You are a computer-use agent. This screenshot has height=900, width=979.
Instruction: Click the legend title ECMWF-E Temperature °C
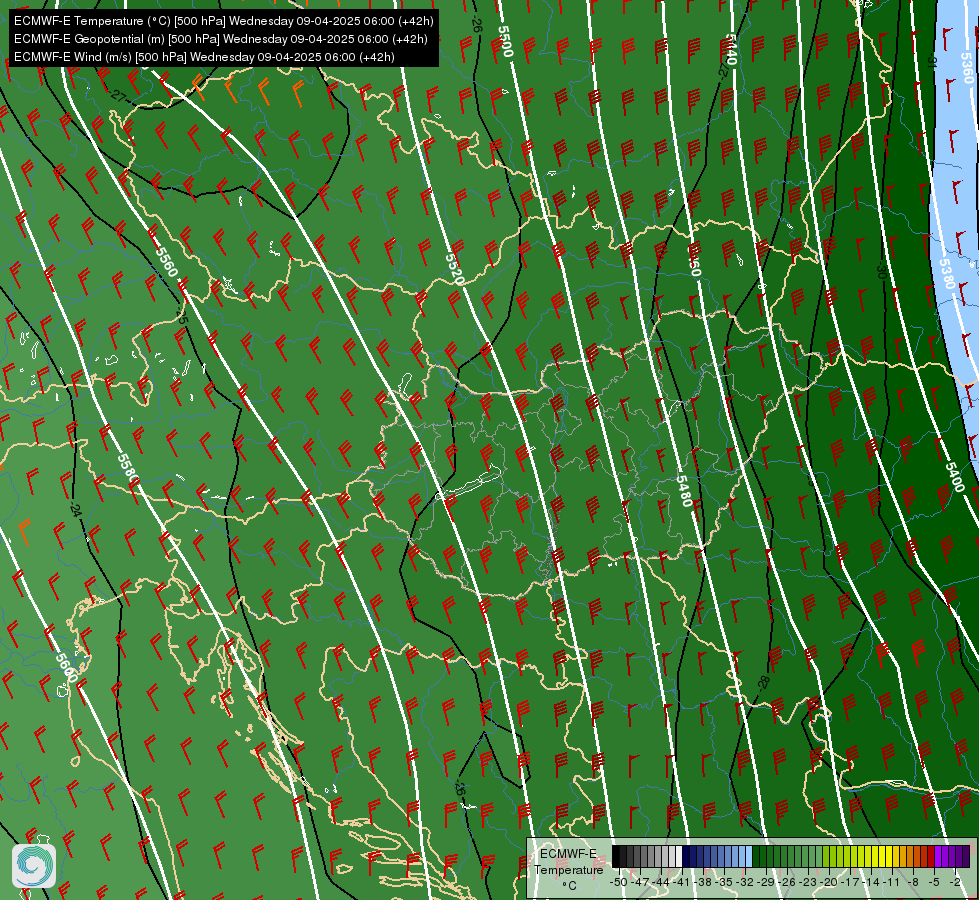point(568,869)
